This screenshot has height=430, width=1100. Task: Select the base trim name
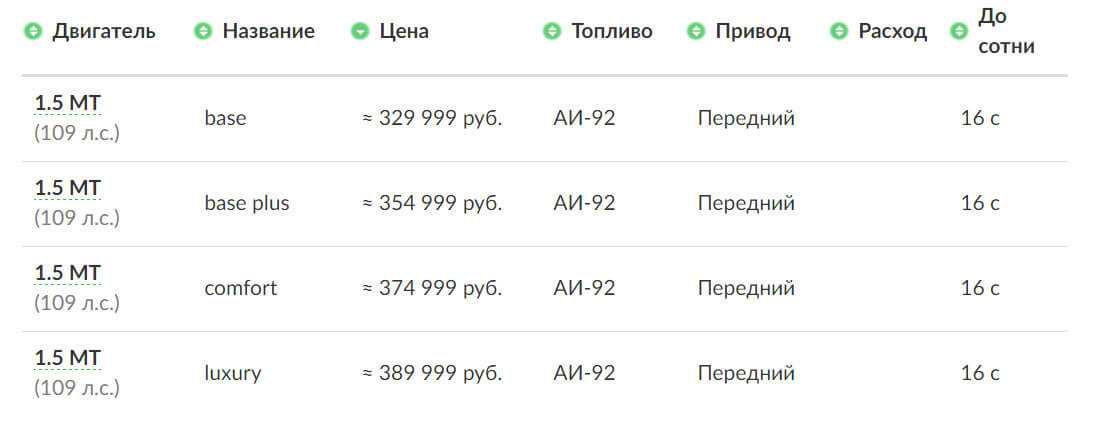click(225, 118)
